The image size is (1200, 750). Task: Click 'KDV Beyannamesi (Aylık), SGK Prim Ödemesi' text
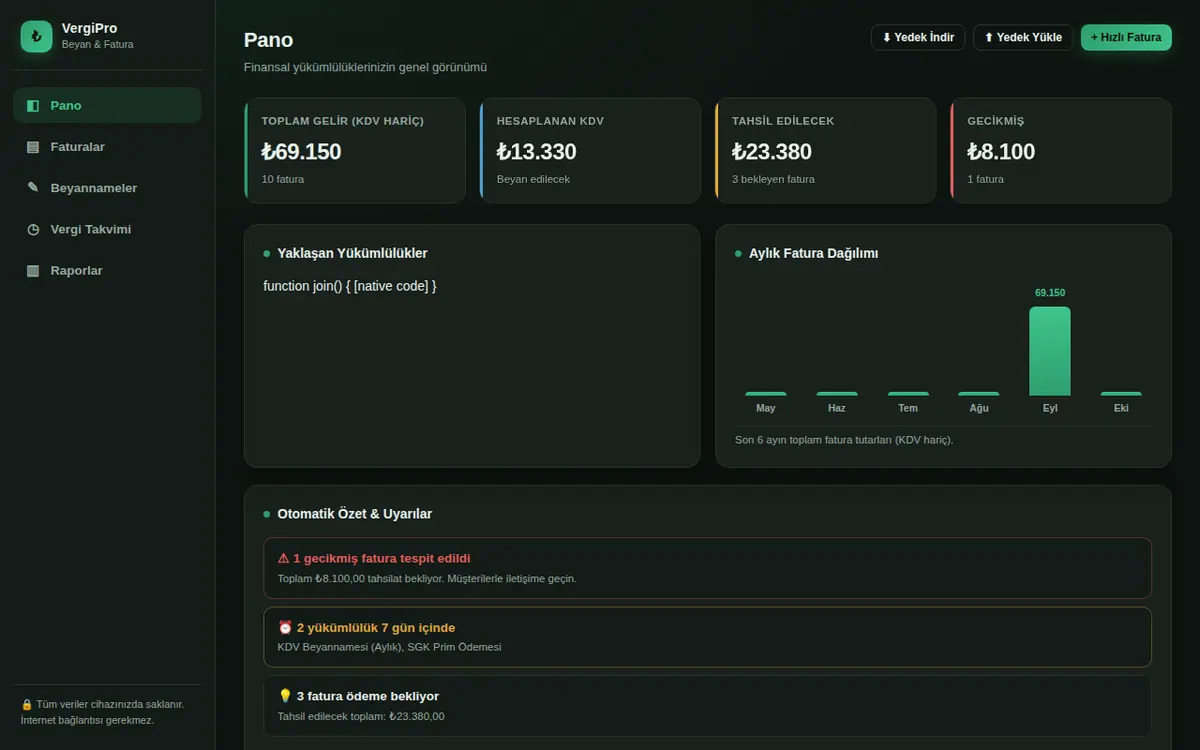pyautogui.click(x=389, y=647)
